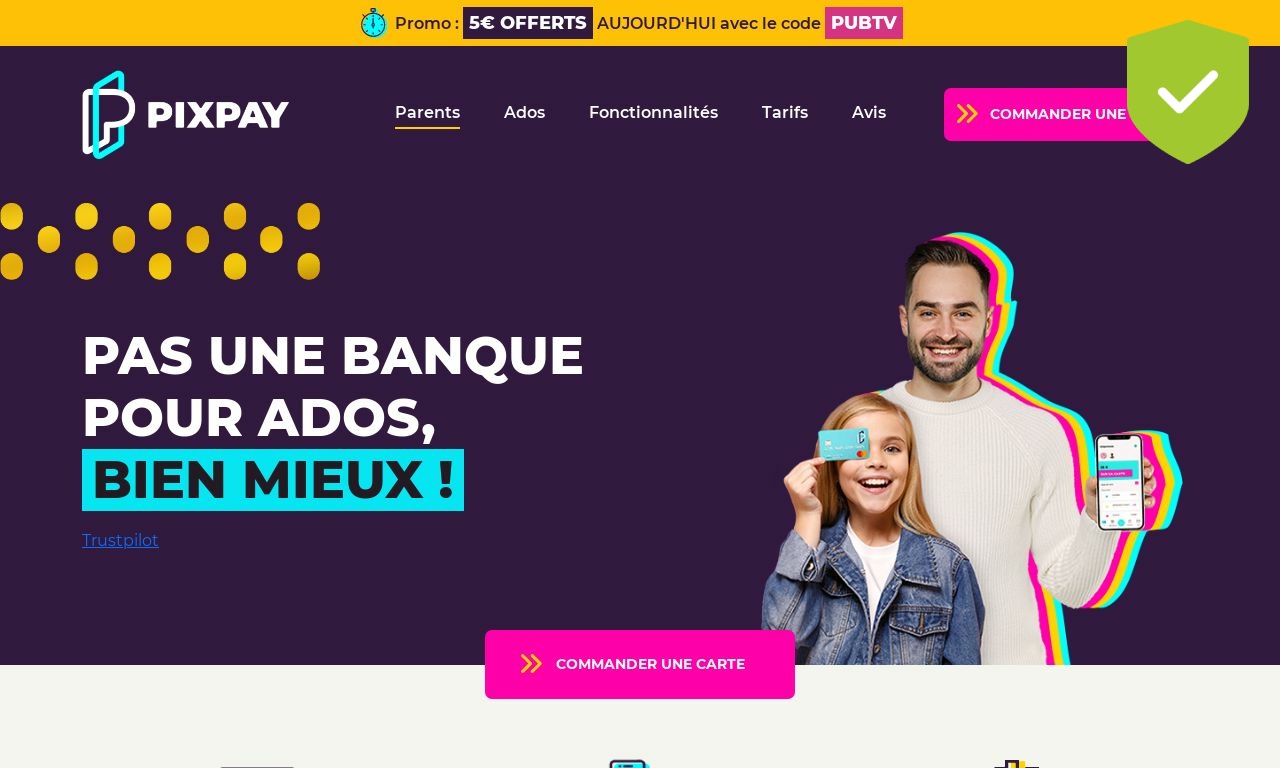Viewport: 1280px width, 768px height.
Task: Open the Ados menu item
Action: pos(524,113)
